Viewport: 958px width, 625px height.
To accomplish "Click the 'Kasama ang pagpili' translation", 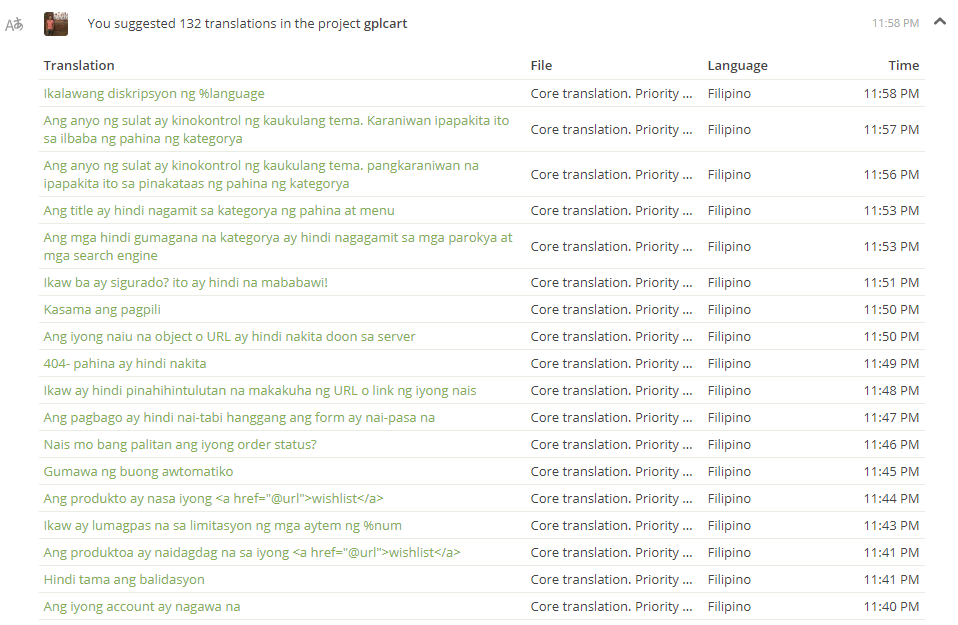I will click(x=102, y=309).
